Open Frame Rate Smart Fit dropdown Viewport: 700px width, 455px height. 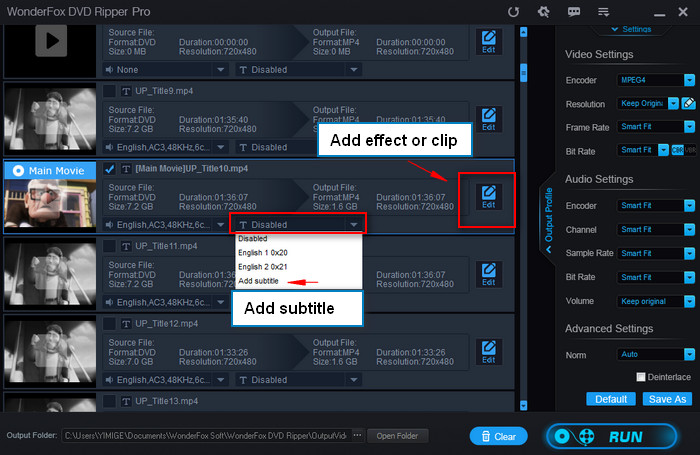coord(656,127)
